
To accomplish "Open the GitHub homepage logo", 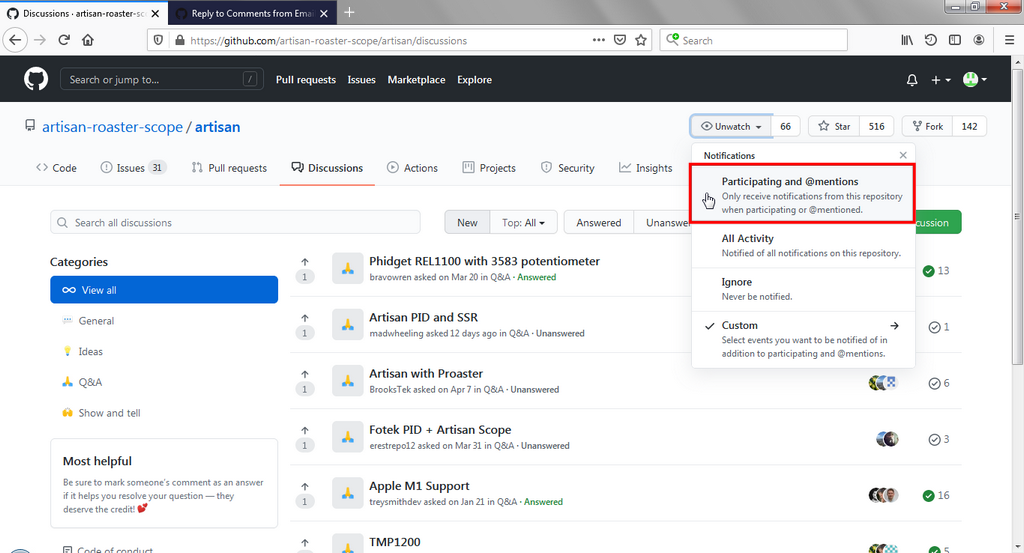I will pos(36,80).
